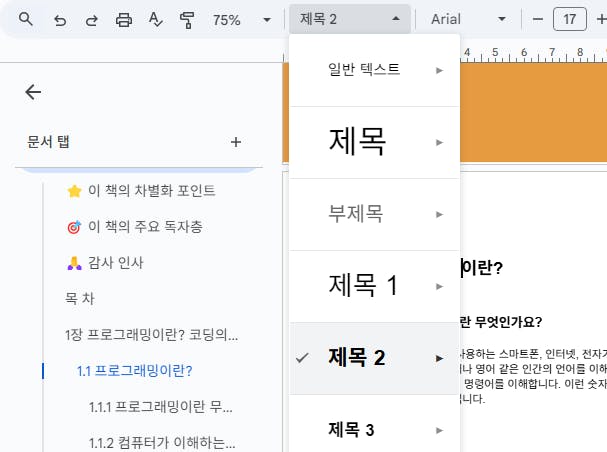Activate the paint format tool
The image size is (607, 452).
[187, 20]
